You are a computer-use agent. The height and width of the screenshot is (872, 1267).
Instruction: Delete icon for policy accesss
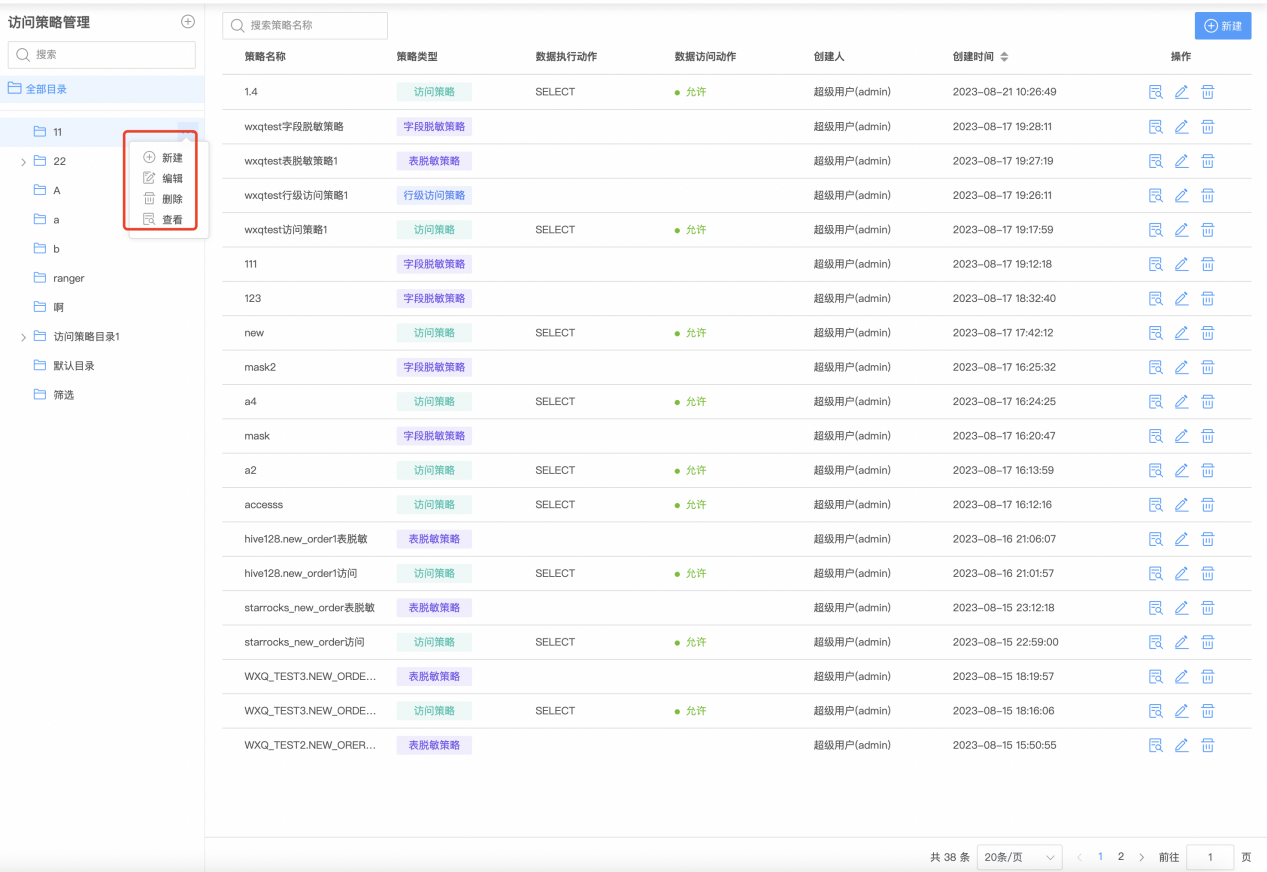click(1207, 504)
